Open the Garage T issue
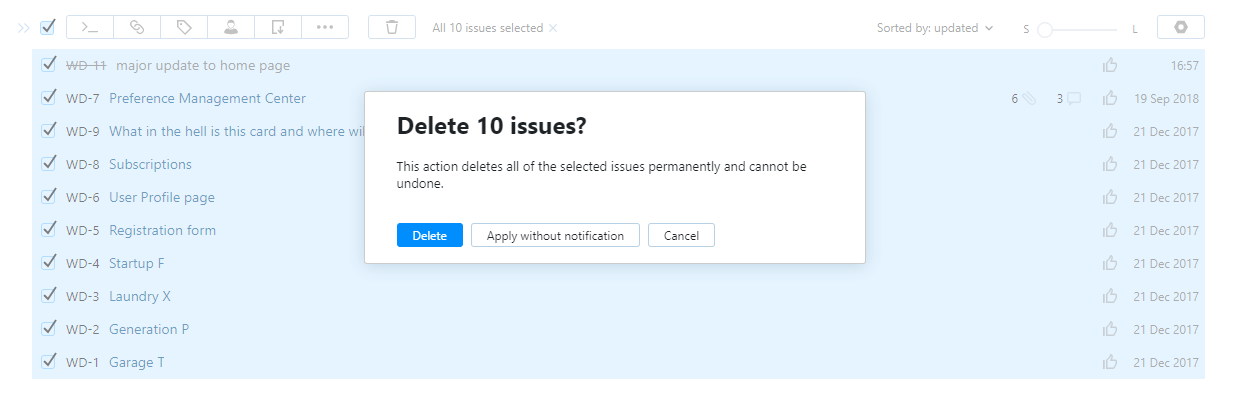 point(137,363)
